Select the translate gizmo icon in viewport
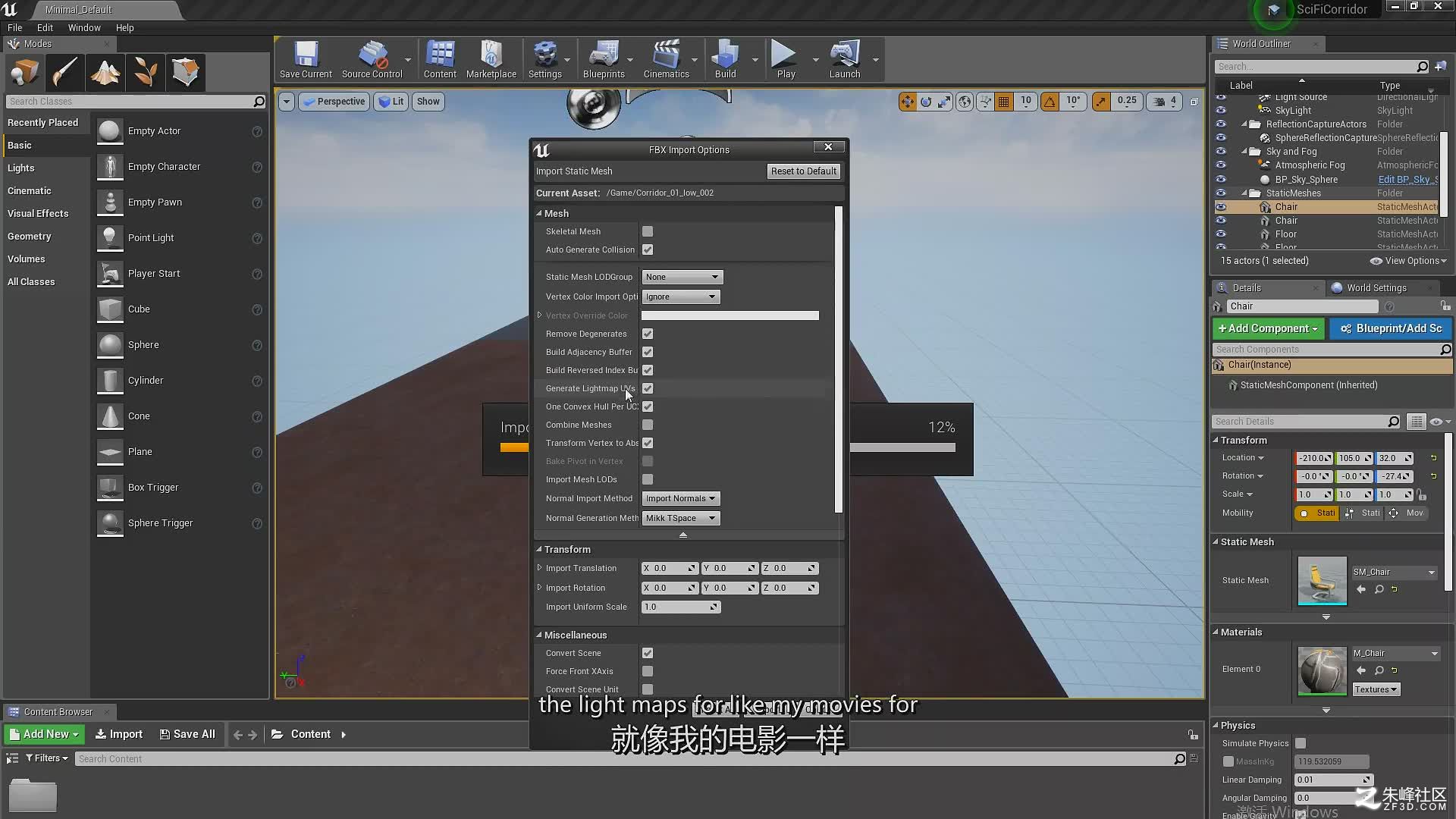This screenshot has width=1456, height=819. point(907,102)
